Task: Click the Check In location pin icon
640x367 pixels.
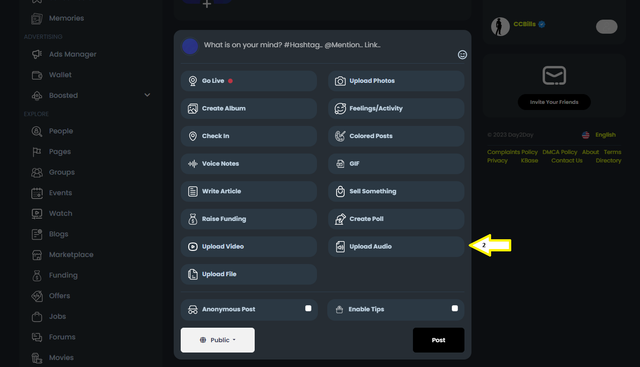Action: [193, 136]
